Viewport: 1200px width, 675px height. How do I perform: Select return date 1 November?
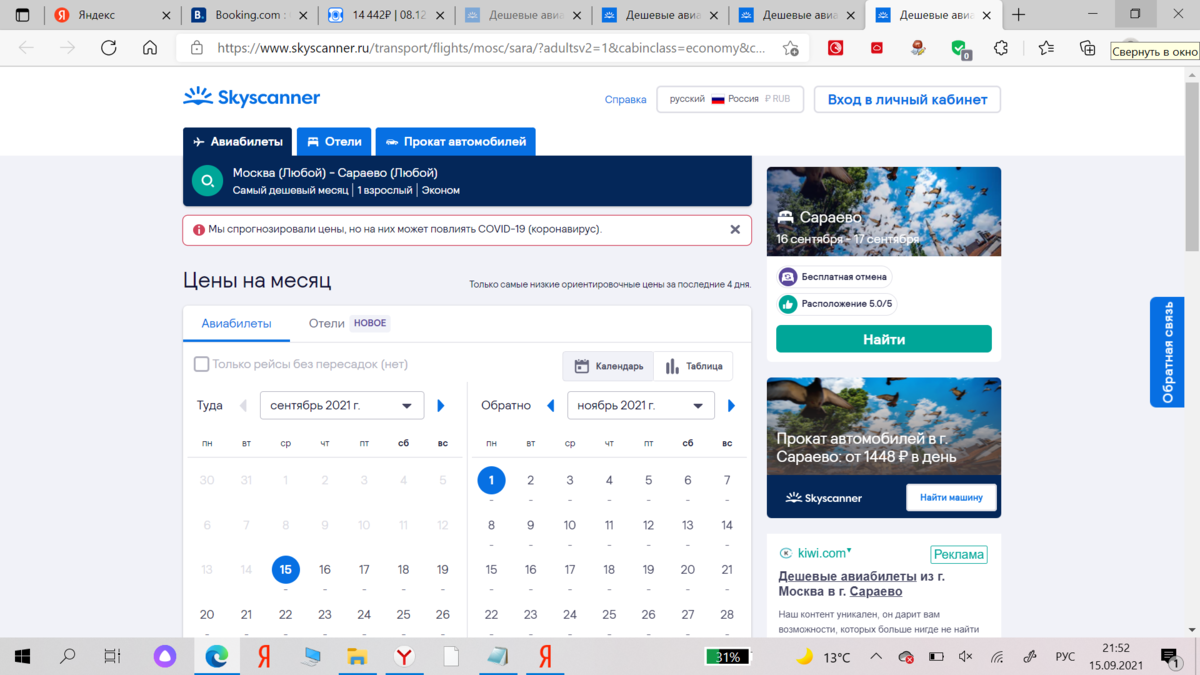tap(491, 481)
